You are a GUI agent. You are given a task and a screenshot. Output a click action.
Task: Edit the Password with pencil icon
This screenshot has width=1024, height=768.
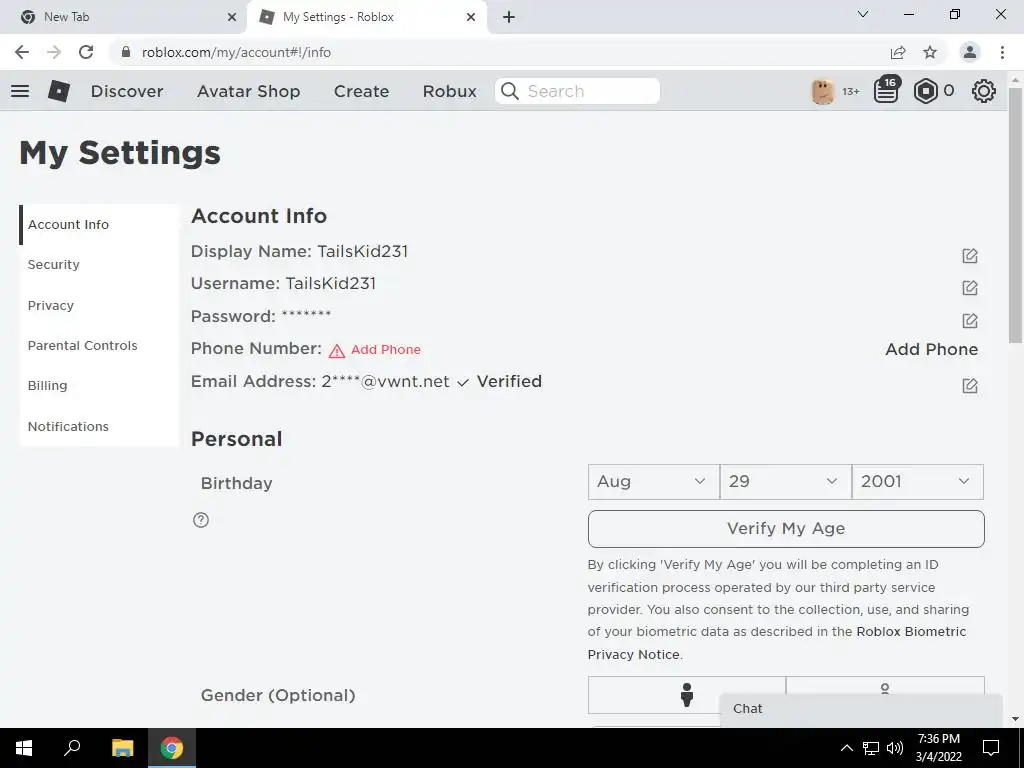(x=970, y=320)
